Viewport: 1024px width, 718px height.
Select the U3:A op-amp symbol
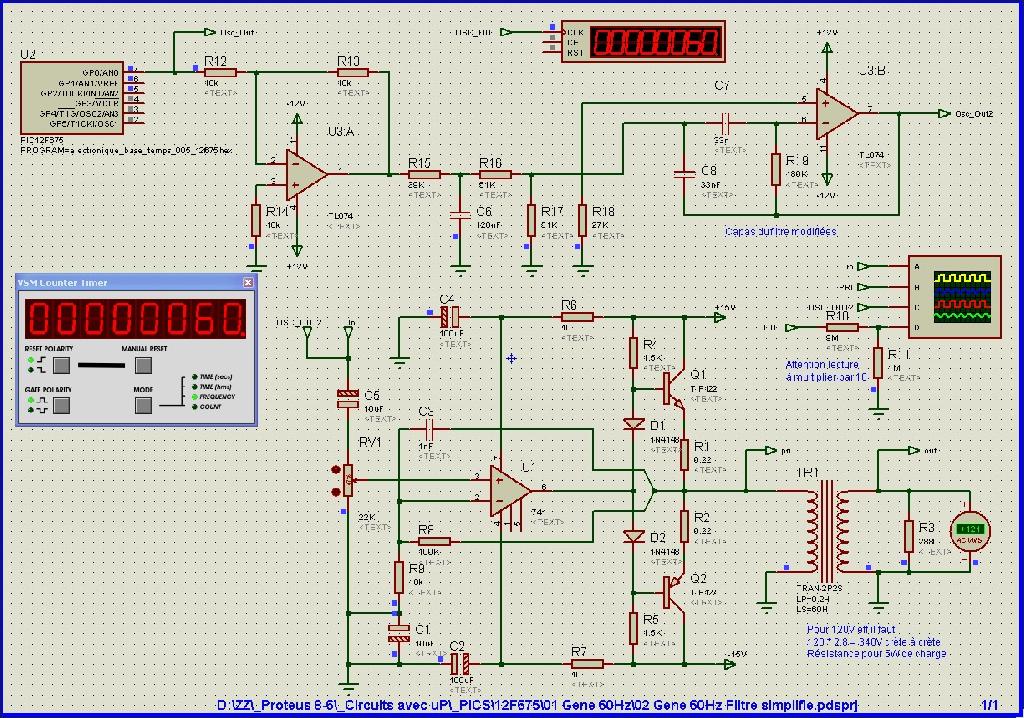pos(306,174)
